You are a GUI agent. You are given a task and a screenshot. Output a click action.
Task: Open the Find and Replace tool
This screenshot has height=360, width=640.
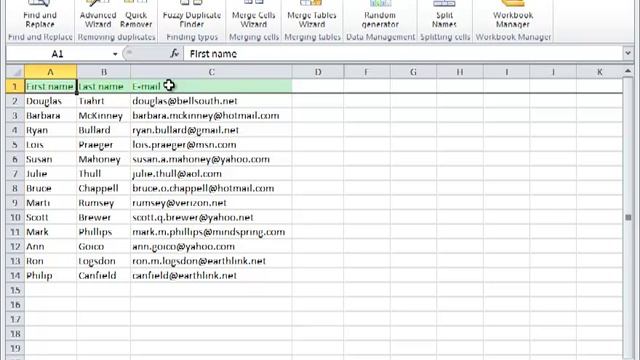pyautogui.click(x=40, y=15)
